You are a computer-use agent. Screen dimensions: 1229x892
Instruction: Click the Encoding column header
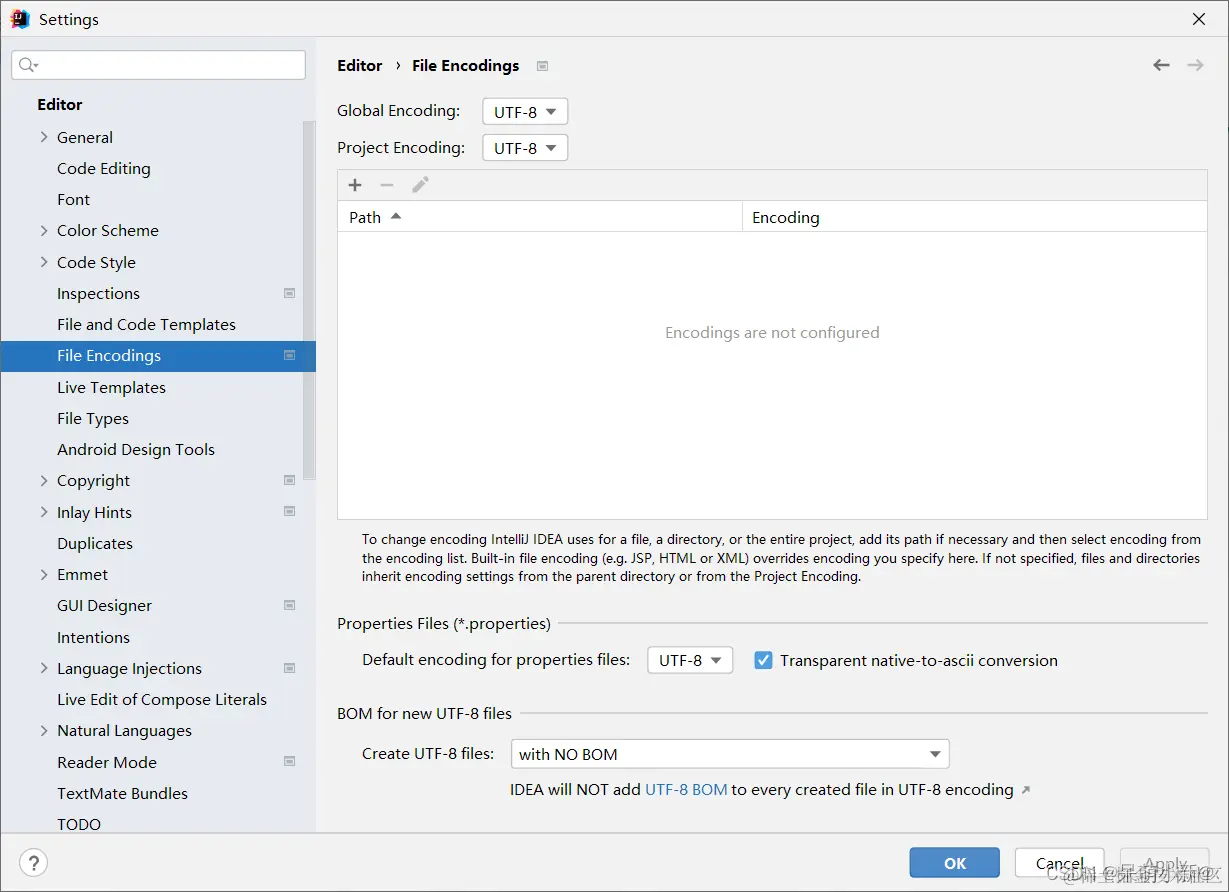coord(975,217)
